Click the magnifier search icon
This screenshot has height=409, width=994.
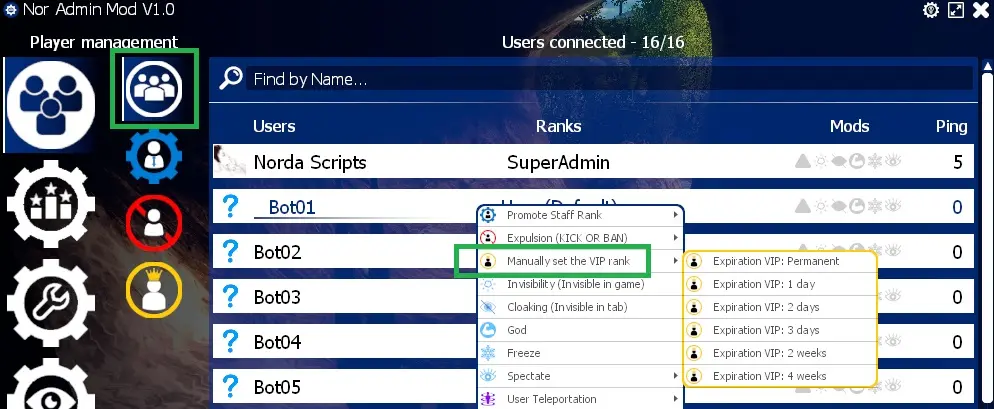[231, 79]
